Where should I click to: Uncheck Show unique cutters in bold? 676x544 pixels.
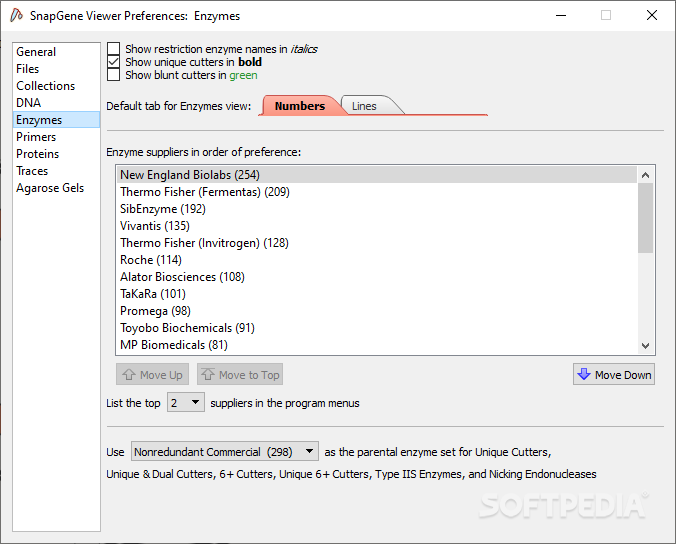pyautogui.click(x=113, y=62)
